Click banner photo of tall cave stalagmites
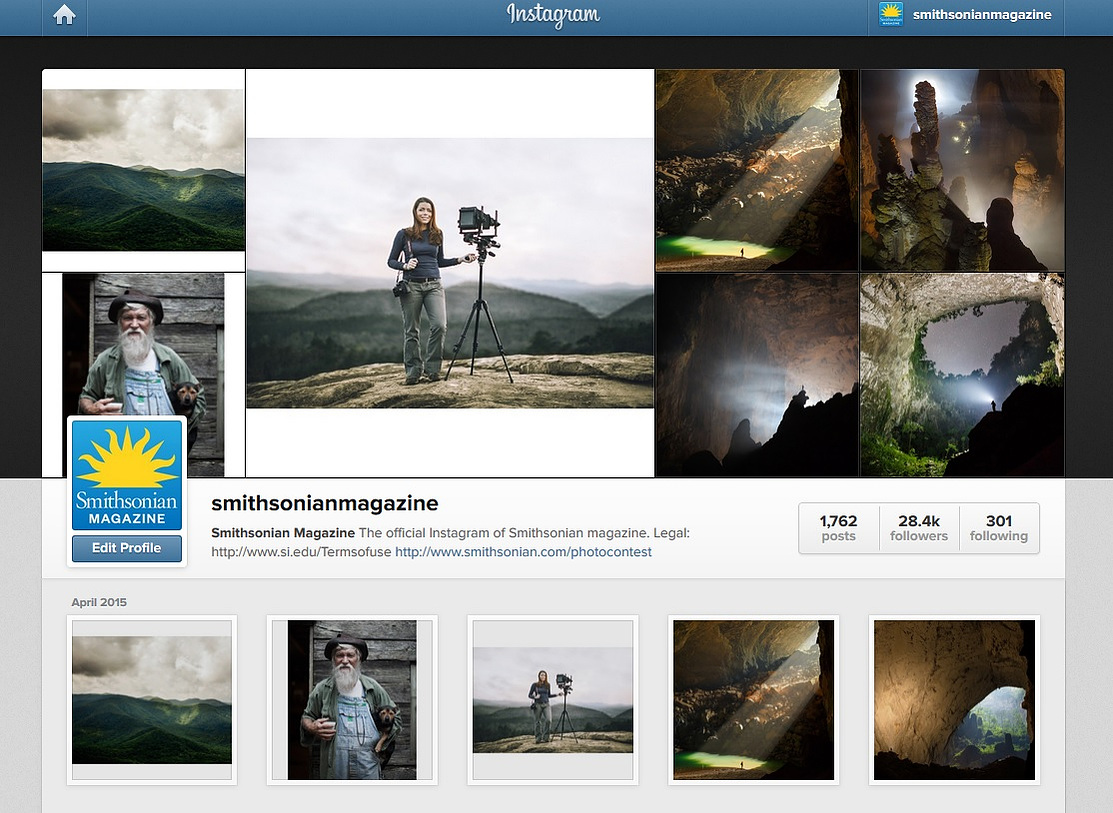 (962, 170)
